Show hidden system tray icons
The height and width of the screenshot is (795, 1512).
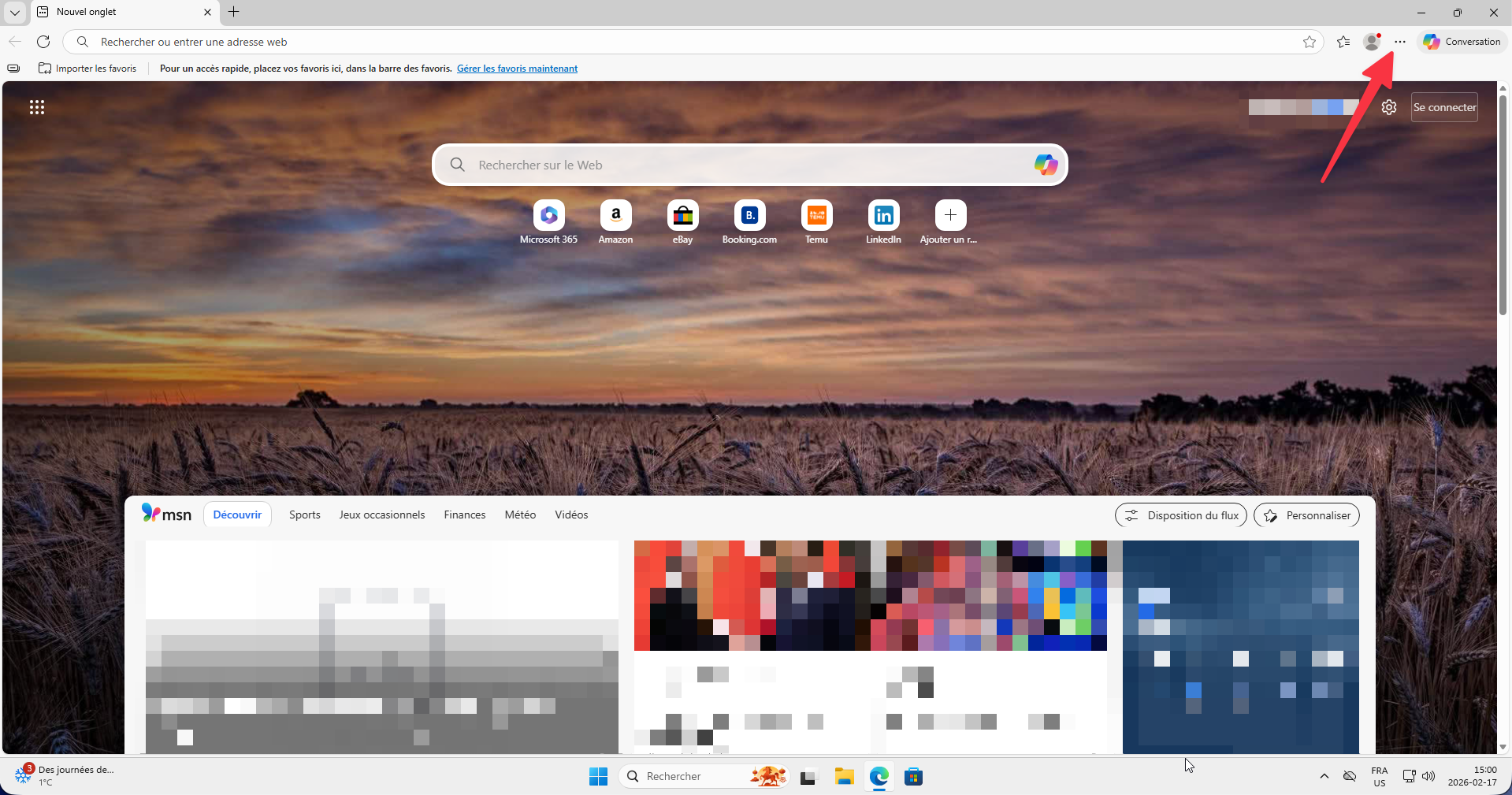(x=1324, y=777)
